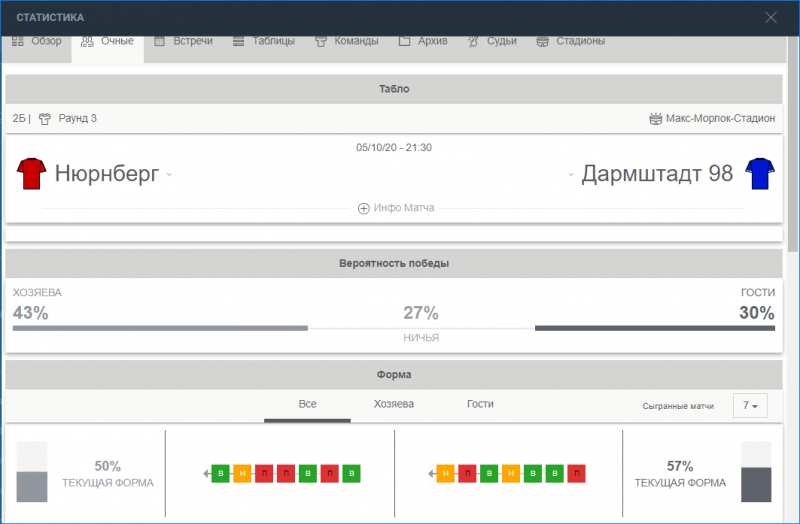Open the Сыгранные матчи dropdown showing 7
The image size is (800, 524).
pos(750,406)
